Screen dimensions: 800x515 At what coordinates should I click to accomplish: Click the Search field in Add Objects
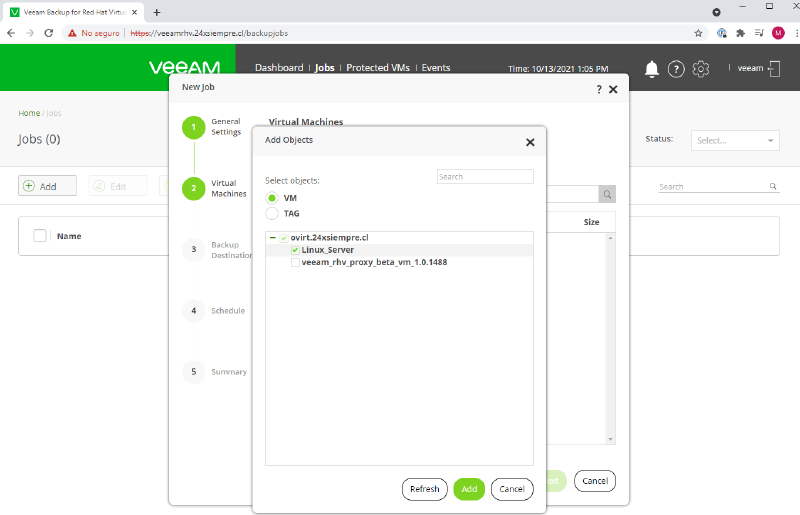[x=485, y=177]
